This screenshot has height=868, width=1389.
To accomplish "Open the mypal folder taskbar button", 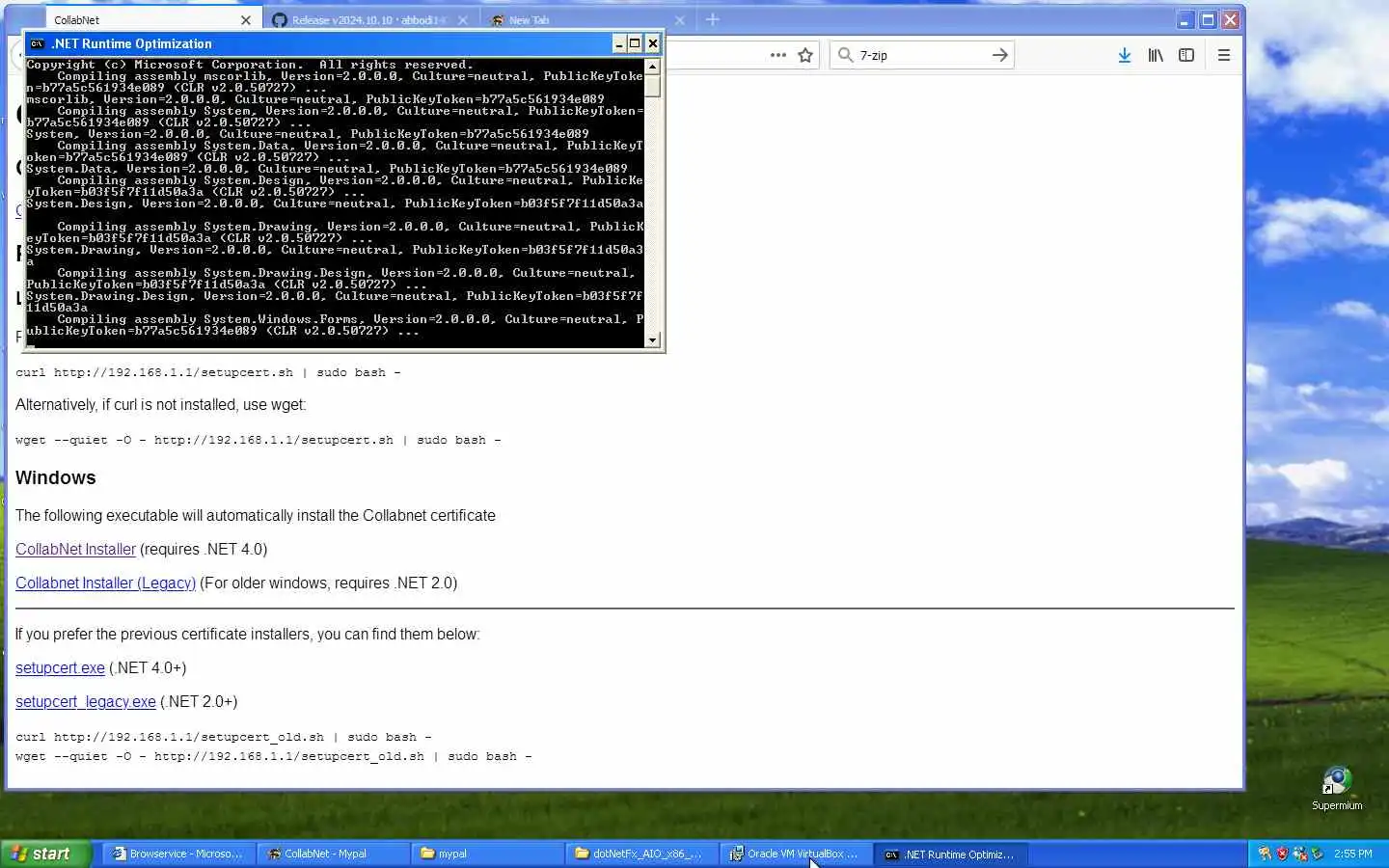I will [x=487, y=854].
